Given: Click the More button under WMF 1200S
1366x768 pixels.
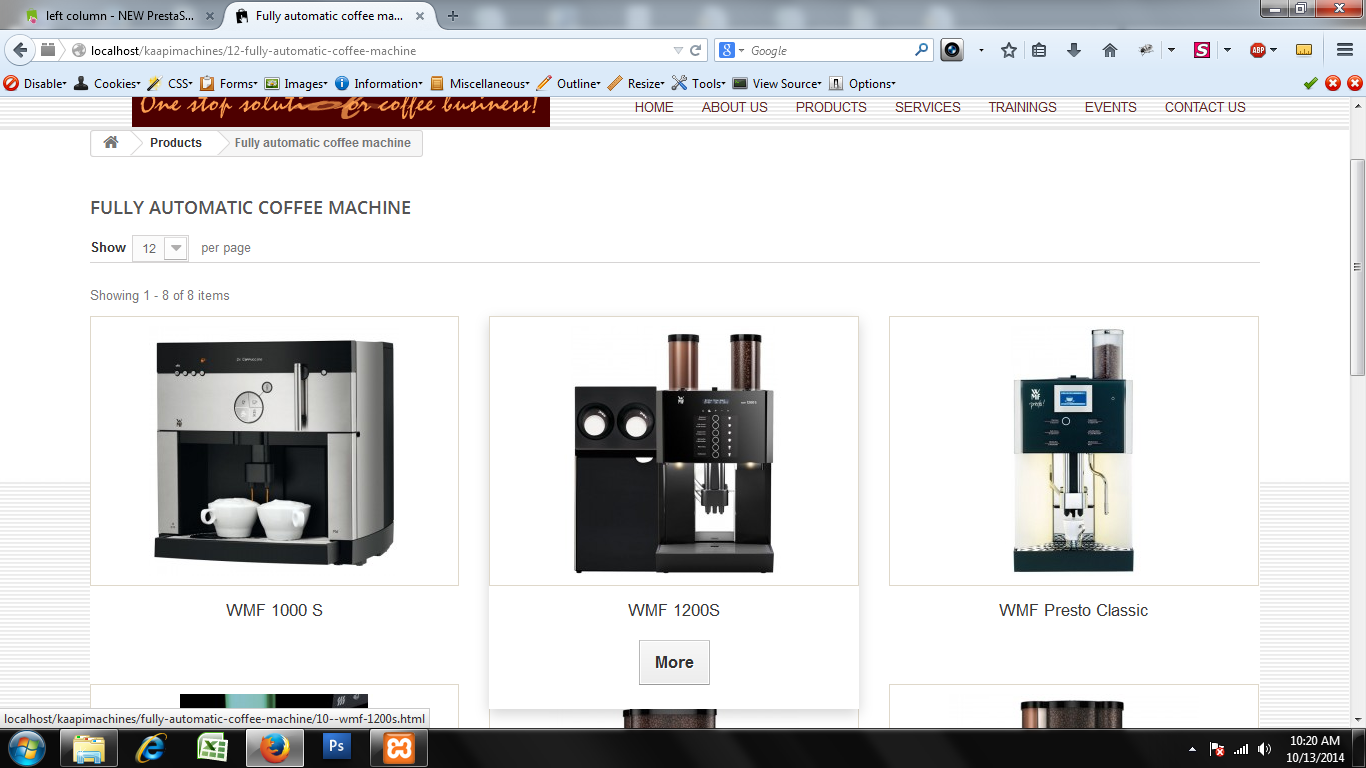Looking at the screenshot, I should (674, 662).
